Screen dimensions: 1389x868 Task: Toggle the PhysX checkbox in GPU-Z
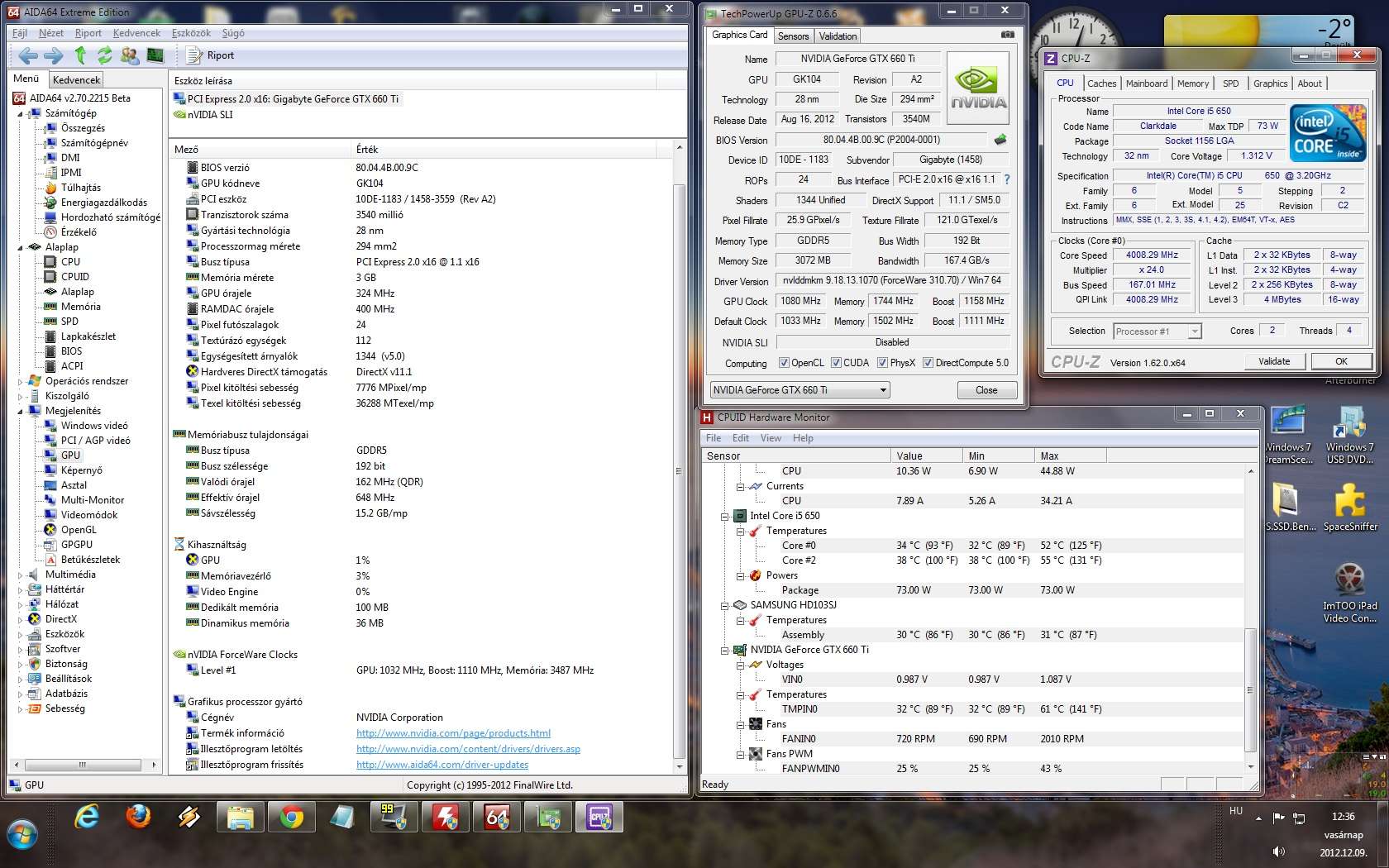tap(882, 363)
